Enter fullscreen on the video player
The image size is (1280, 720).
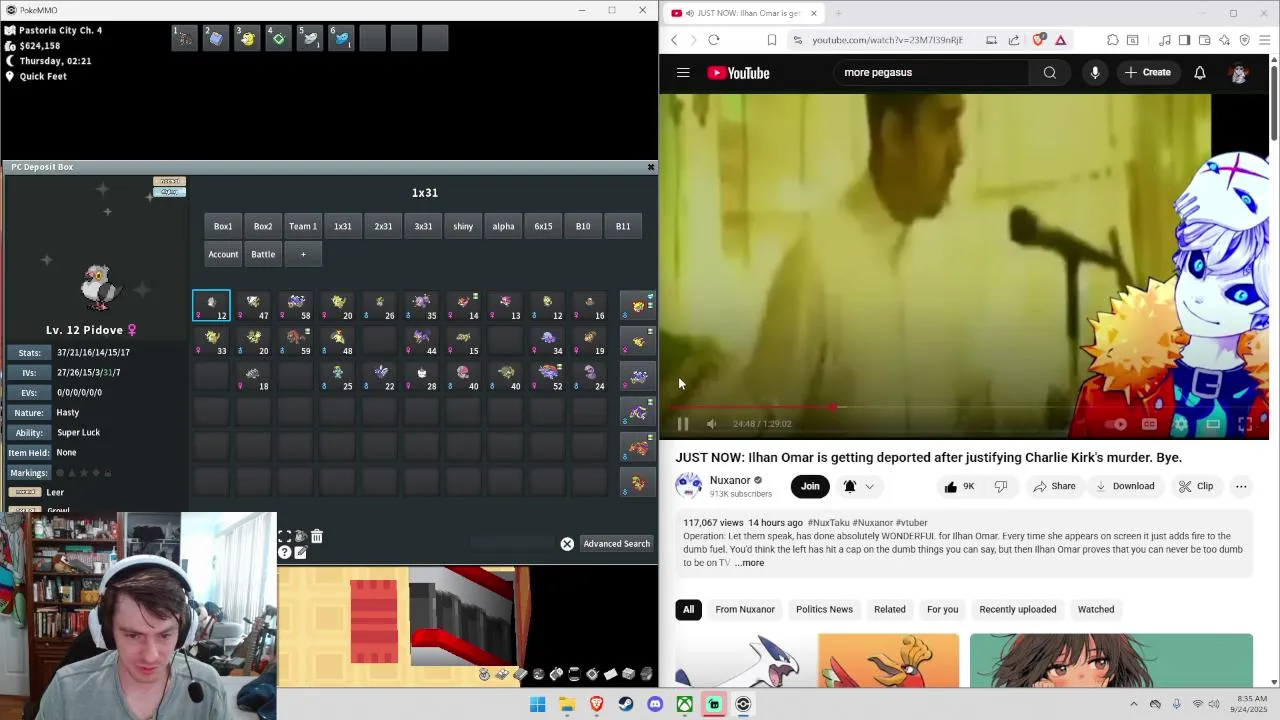[1245, 424]
